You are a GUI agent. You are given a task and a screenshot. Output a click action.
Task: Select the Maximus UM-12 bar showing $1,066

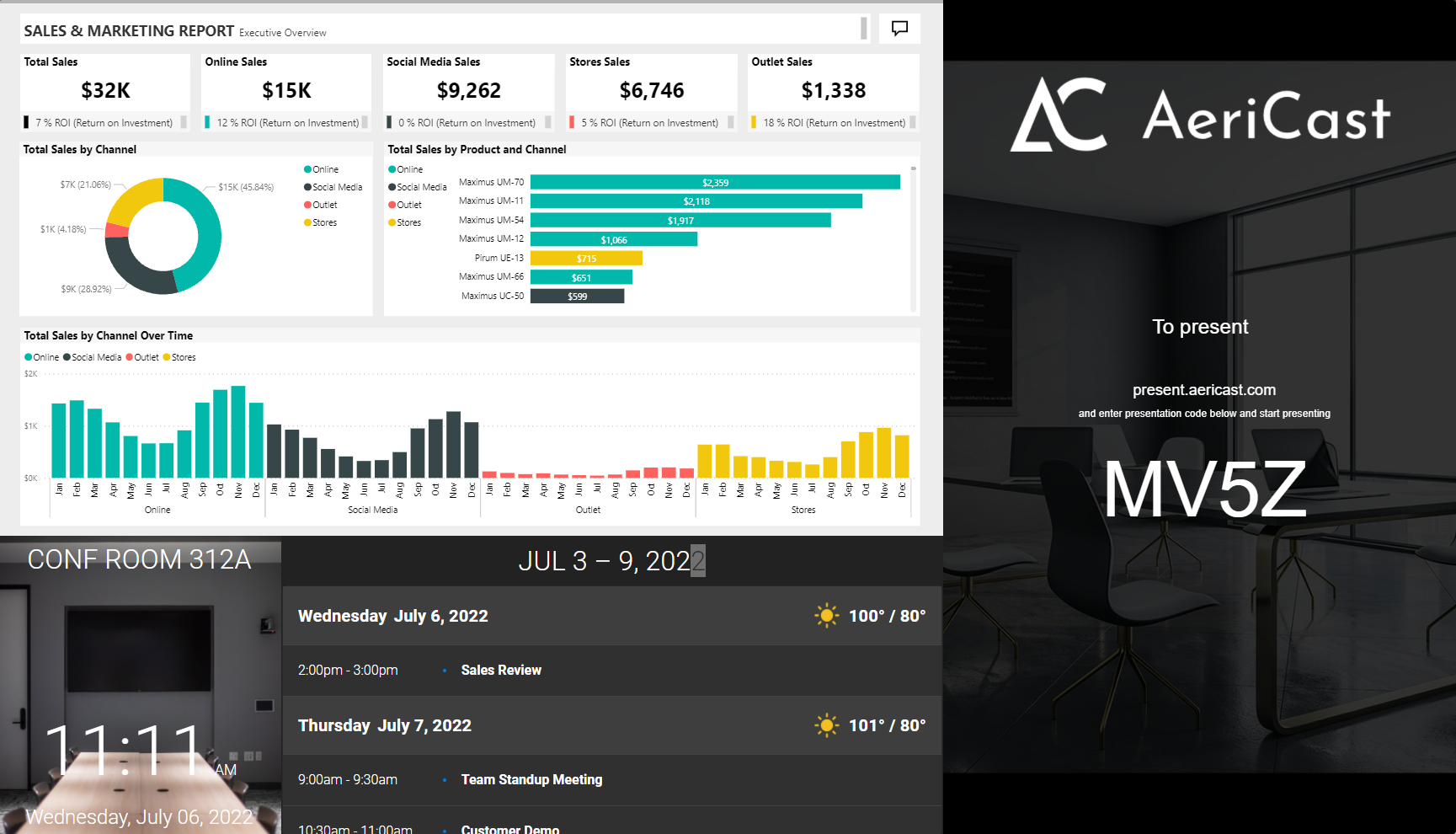click(614, 239)
